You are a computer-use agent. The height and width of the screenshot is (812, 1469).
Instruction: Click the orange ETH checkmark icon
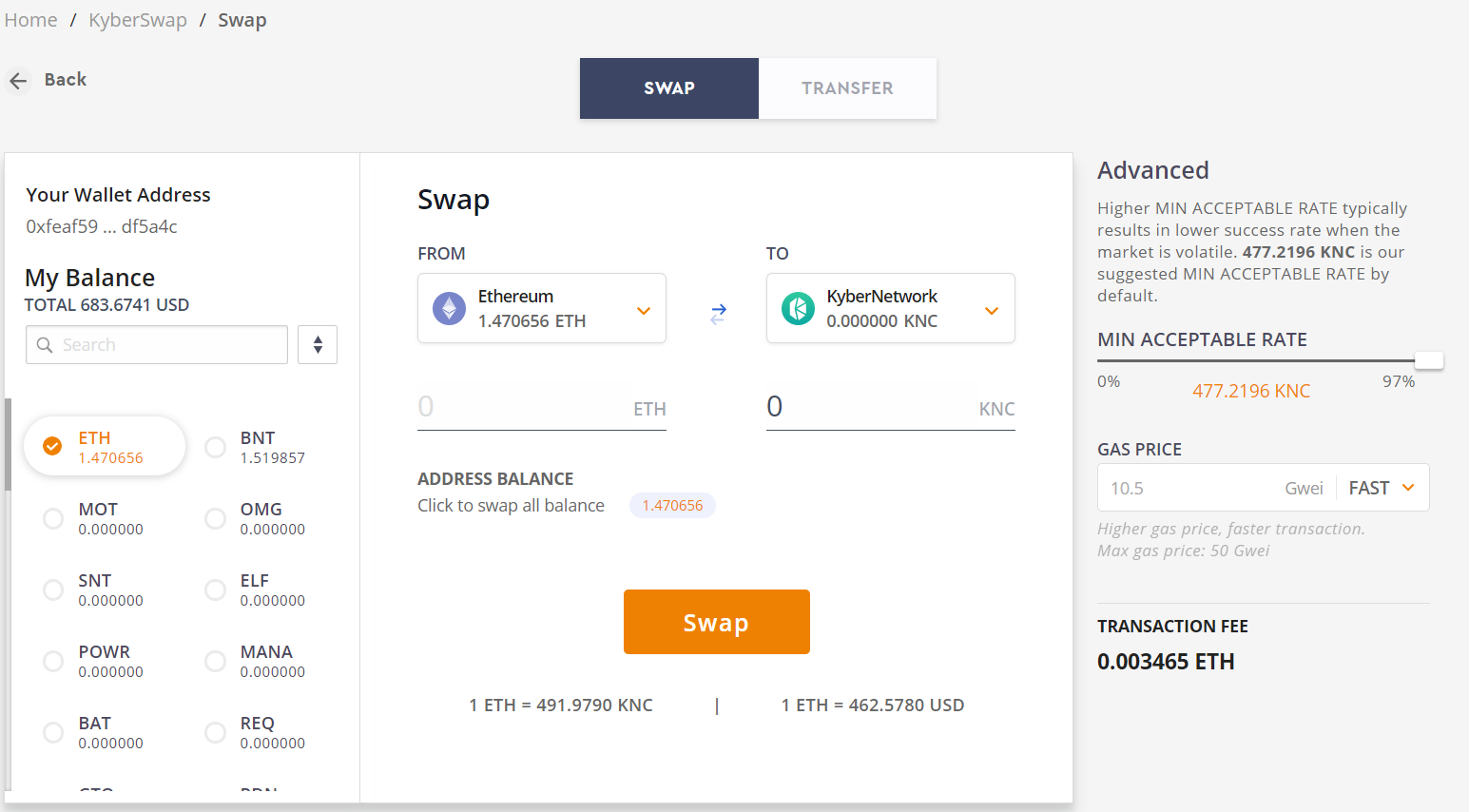(53, 446)
